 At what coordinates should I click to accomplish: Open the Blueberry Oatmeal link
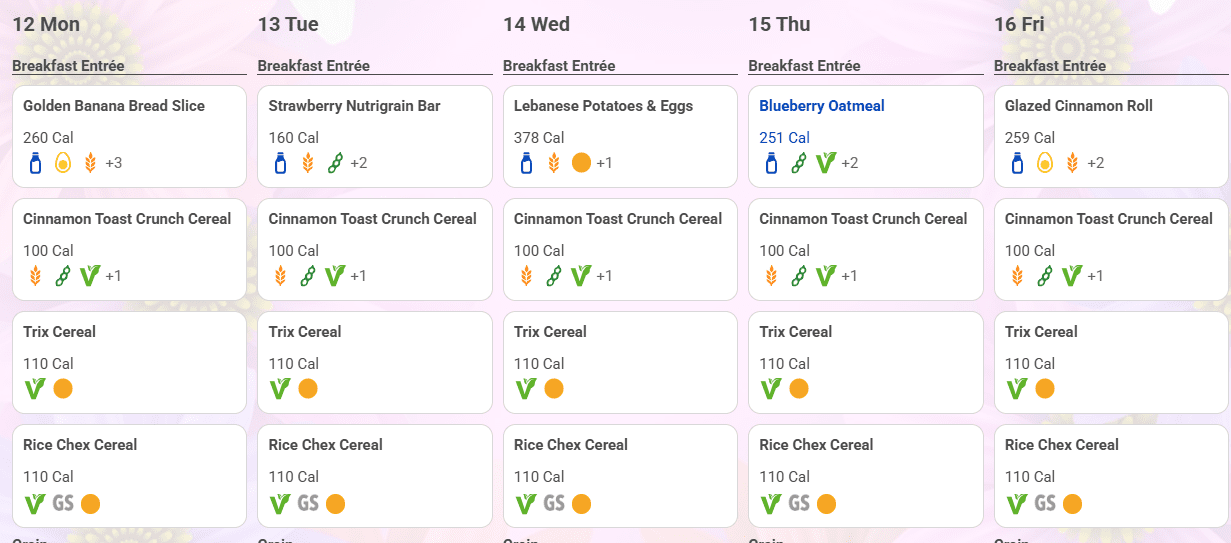coord(822,106)
